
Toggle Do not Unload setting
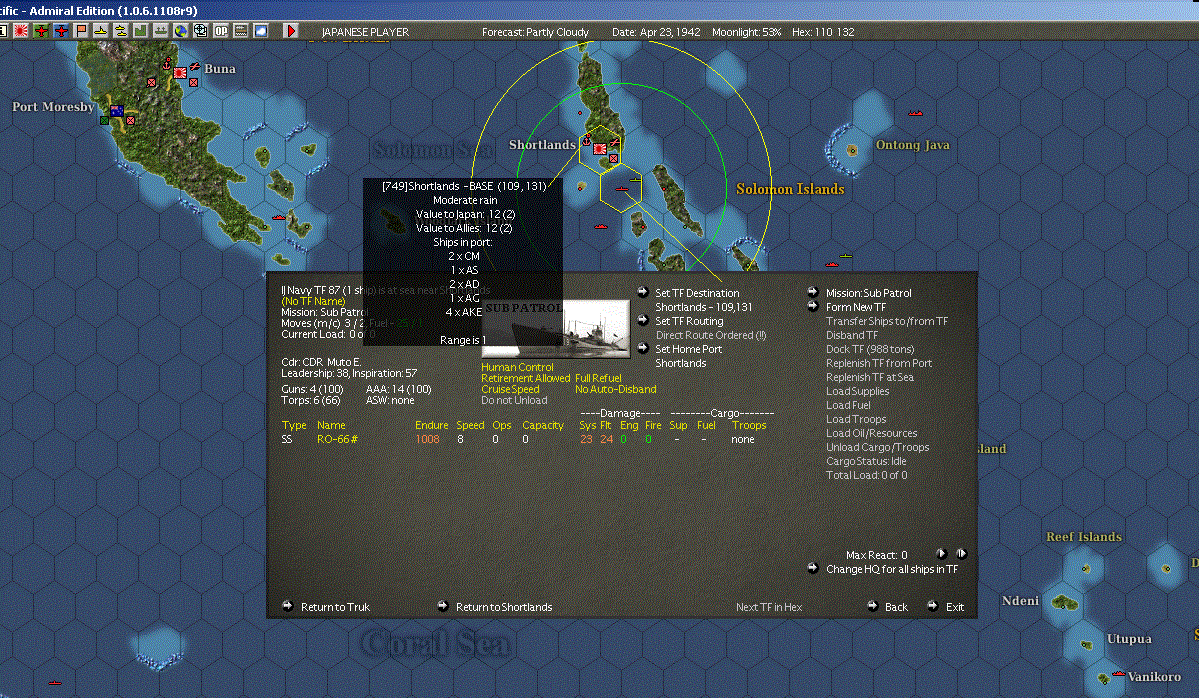pyautogui.click(x=514, y=400)
